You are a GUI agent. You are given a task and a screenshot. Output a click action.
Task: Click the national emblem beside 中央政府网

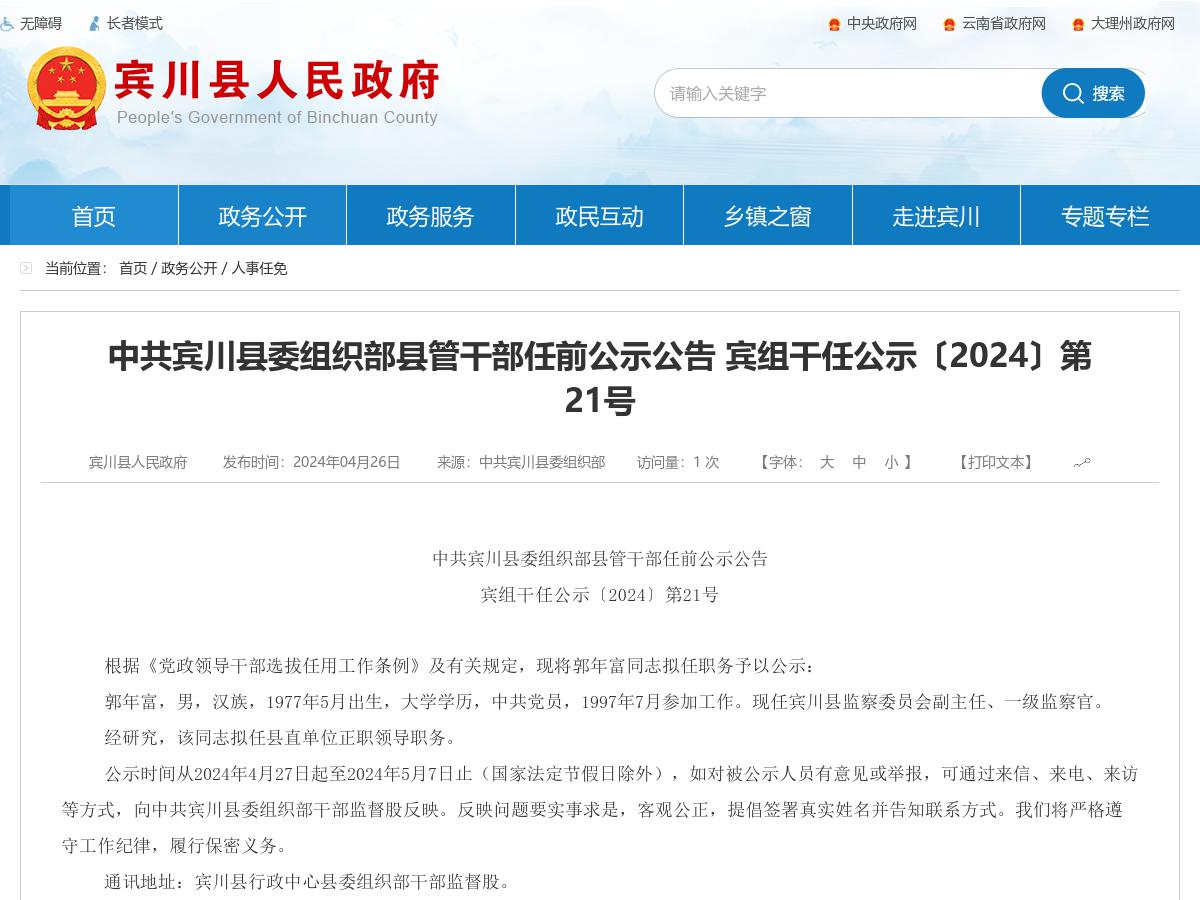click(x=832, y=24)
